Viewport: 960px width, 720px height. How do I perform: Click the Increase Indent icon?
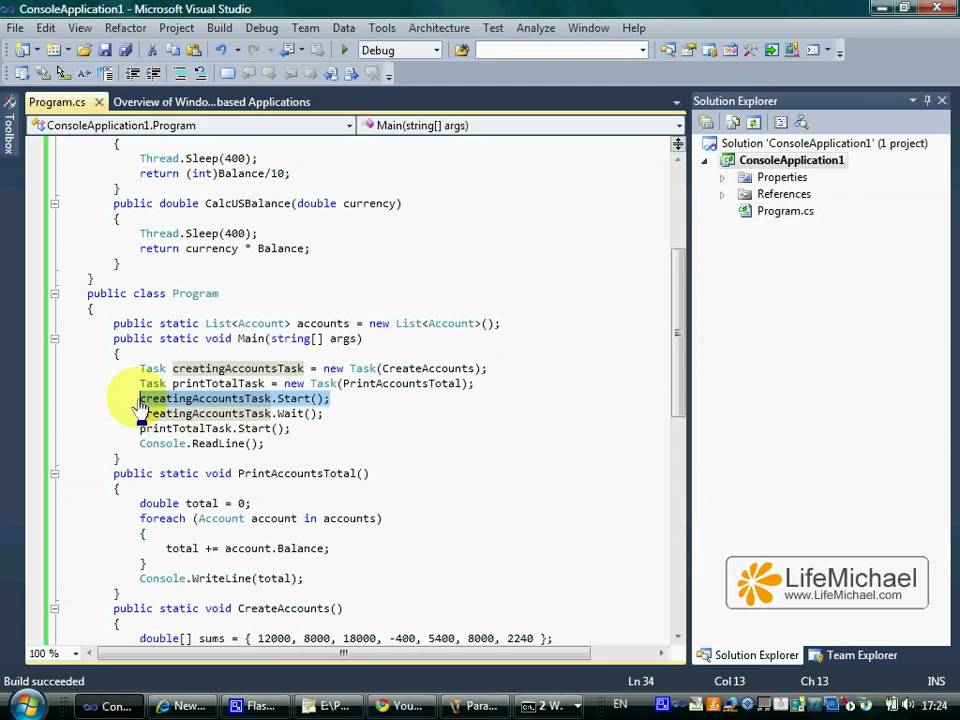[x=153, y=73]
